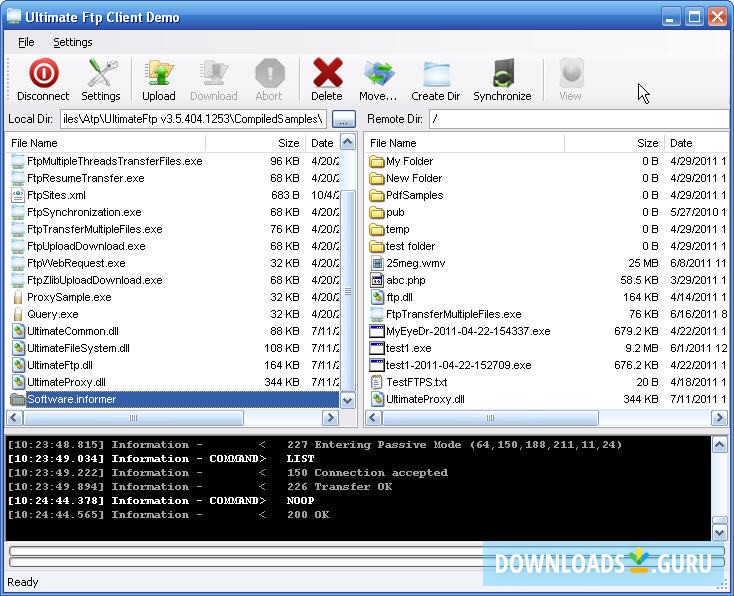734x596 pixels.
Task: Open the Settings wrench toolbar icon
Action: pos(102,73)
